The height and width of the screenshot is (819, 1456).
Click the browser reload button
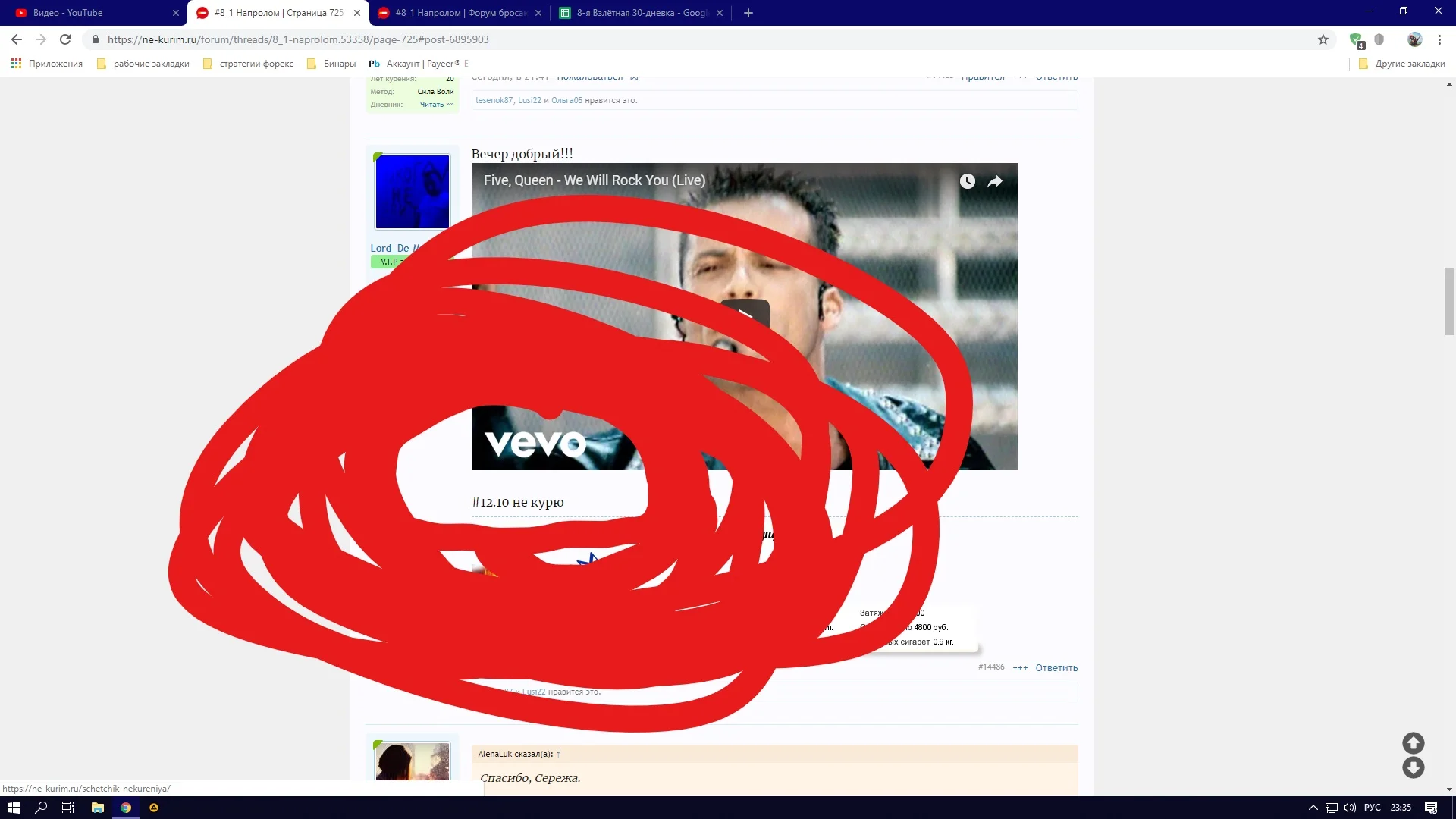coord(65,39)
